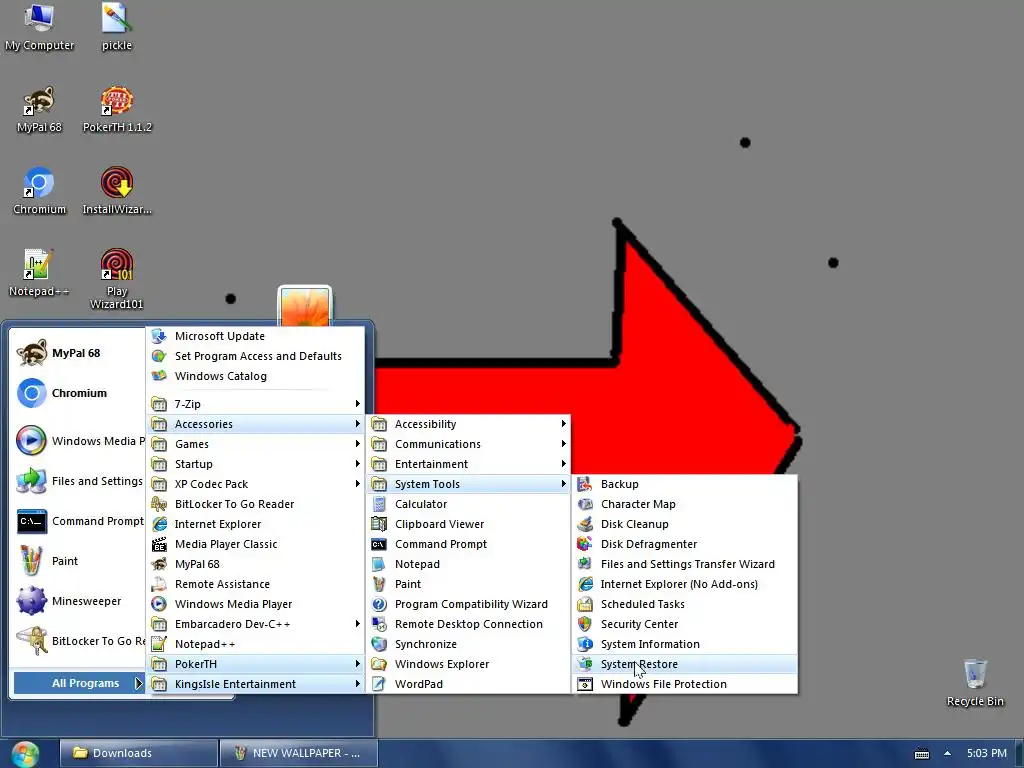Open Paint from Accessories menu
This screenshot has width=1024, height=768.
(x=468, y=584)
